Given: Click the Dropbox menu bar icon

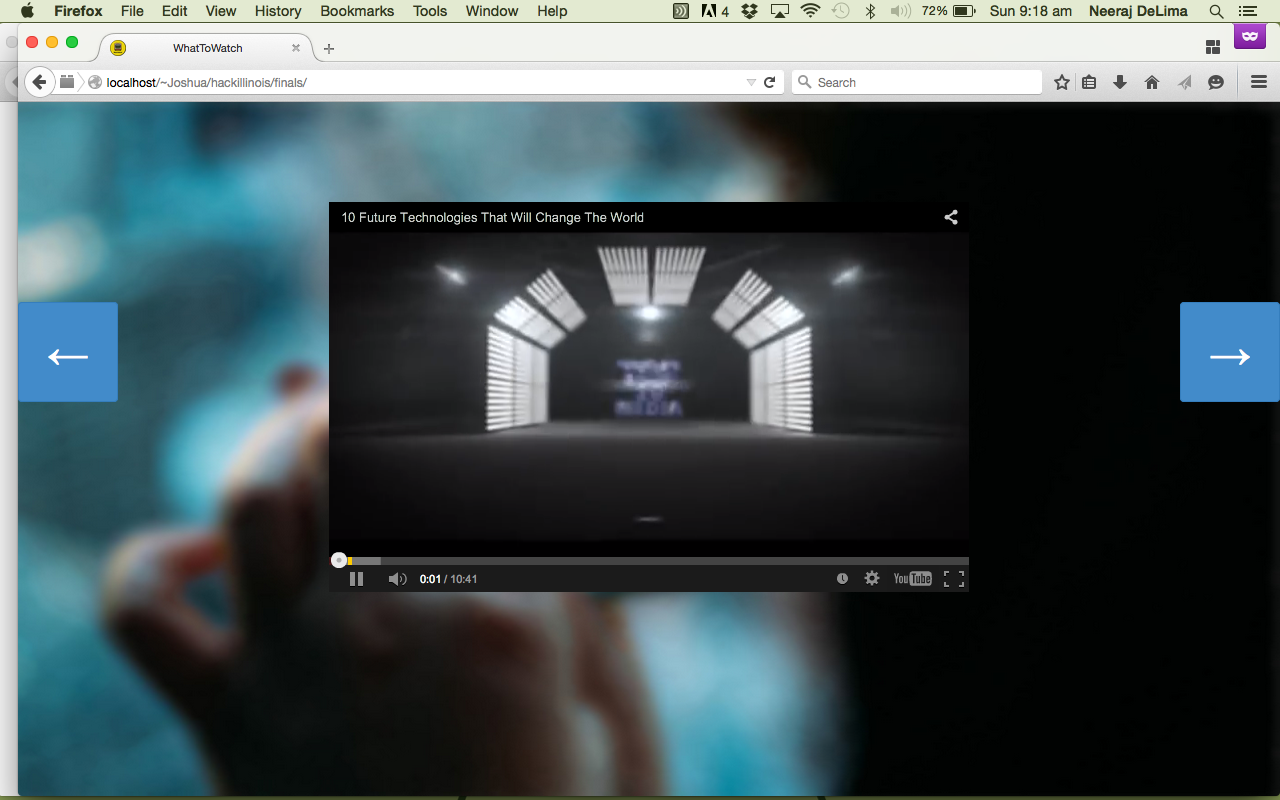Looking at the screenshot, I should [x=749, y=11].
